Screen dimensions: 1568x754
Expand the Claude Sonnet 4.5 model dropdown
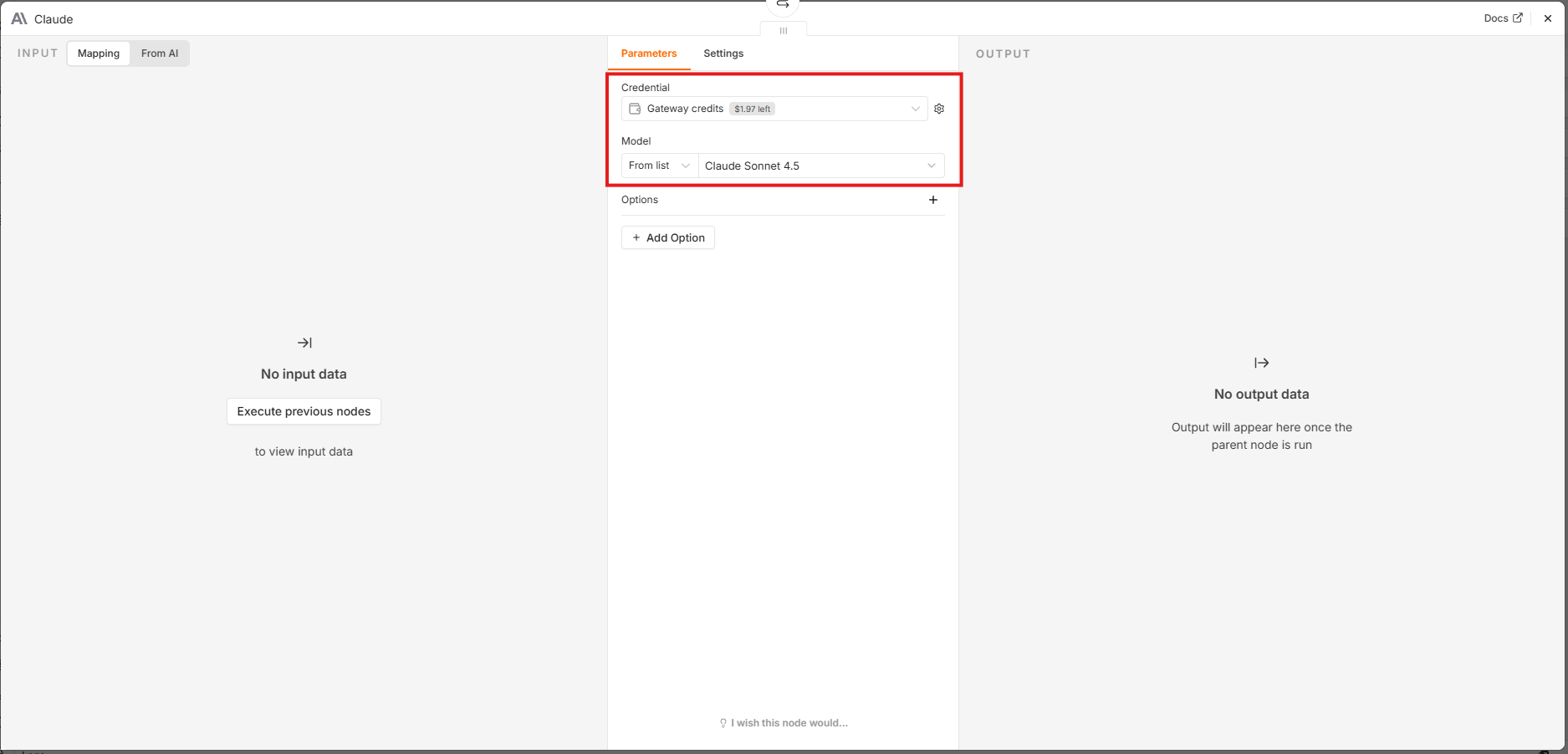pos(821,166)
